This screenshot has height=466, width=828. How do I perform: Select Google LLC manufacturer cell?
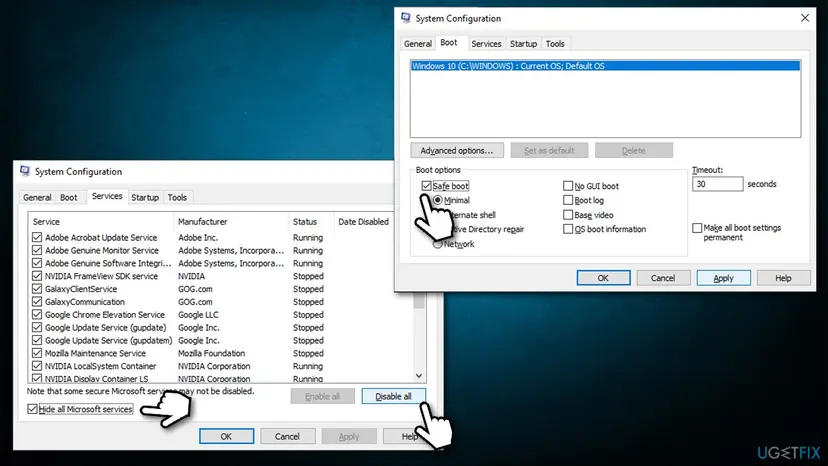[198, 314]
